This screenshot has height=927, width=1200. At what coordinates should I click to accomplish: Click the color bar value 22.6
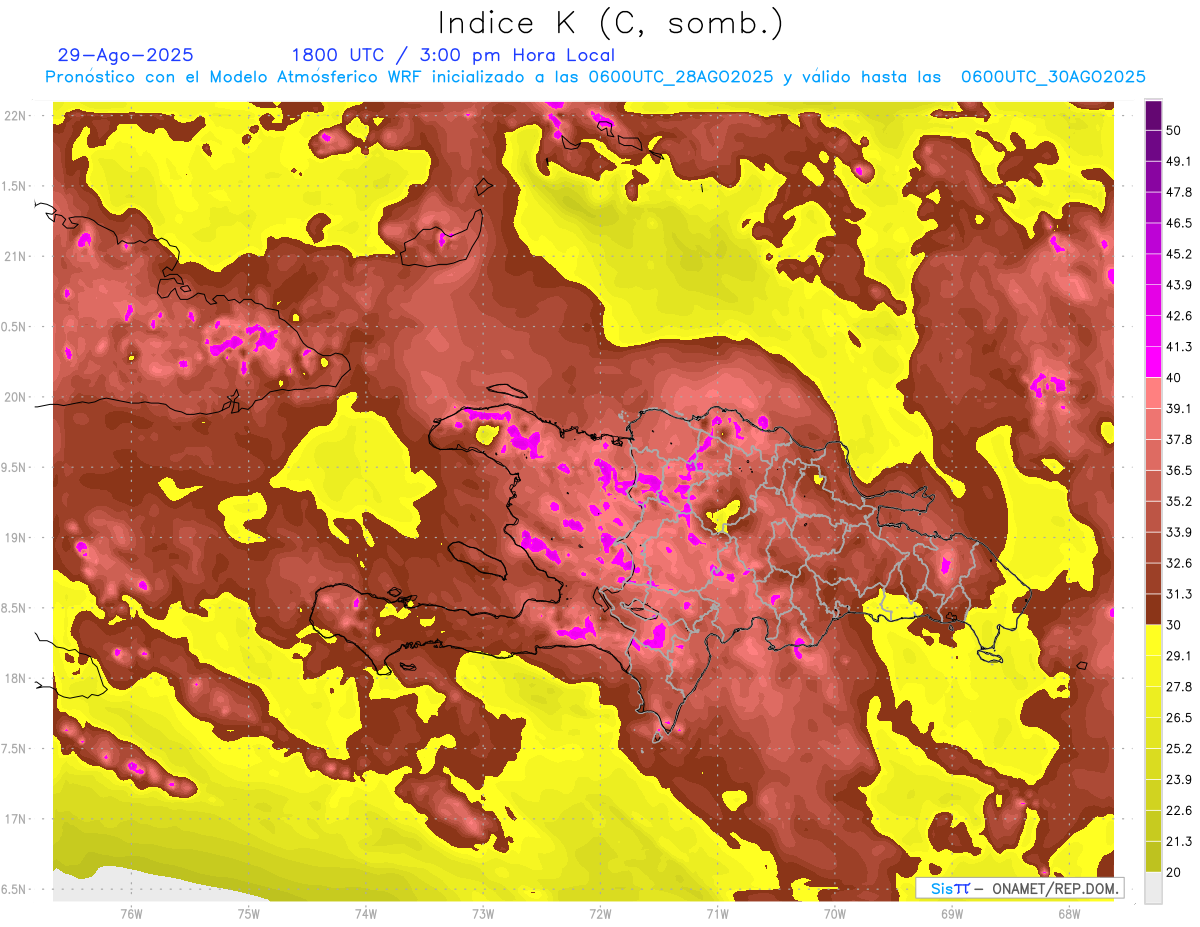pyautogui.click(x=1179, y=810)
